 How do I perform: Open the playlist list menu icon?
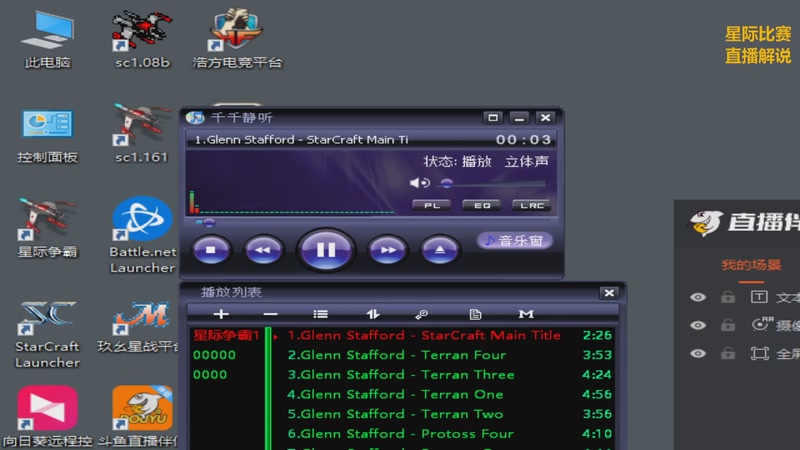tap(320, 314)
